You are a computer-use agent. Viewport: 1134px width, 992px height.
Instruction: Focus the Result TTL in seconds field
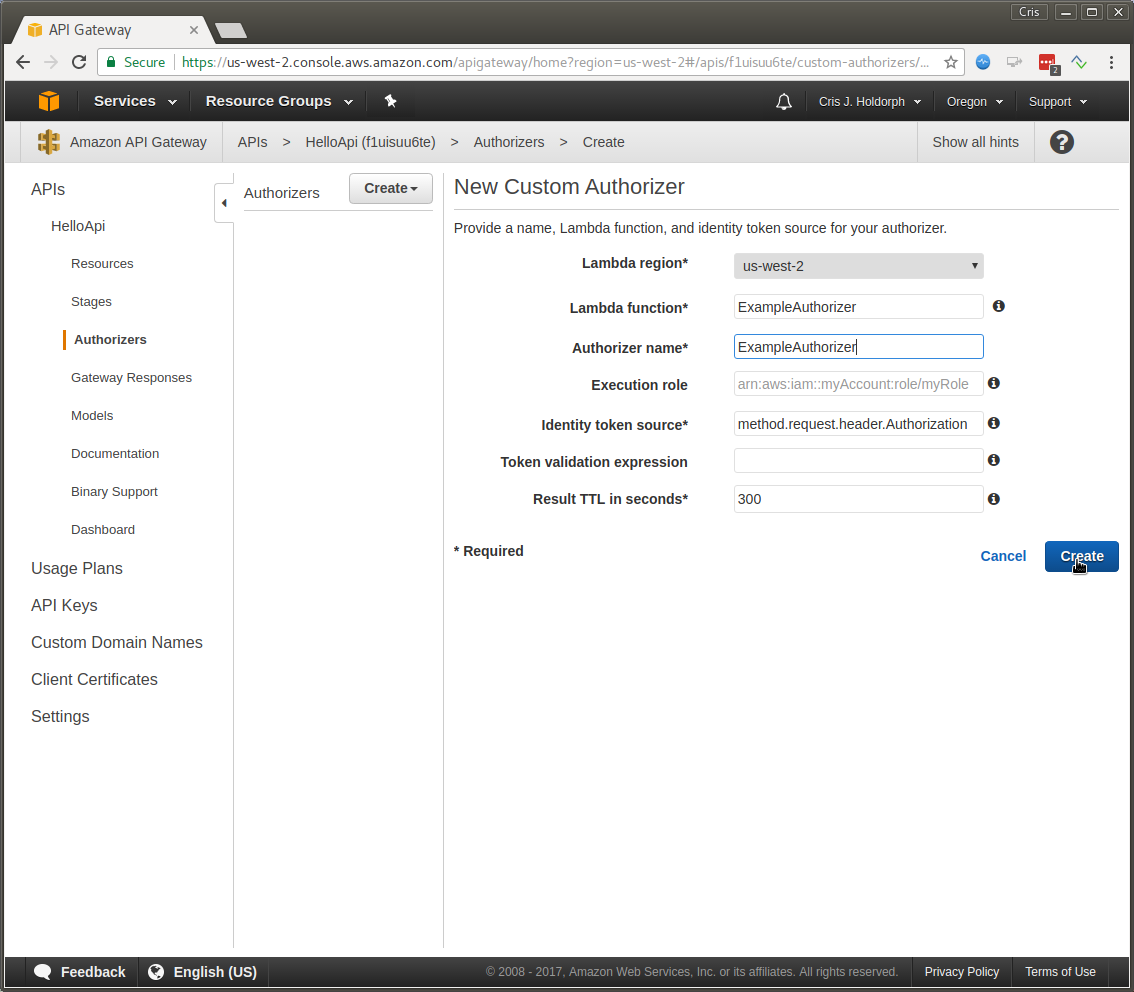click(x=858, y=499)
